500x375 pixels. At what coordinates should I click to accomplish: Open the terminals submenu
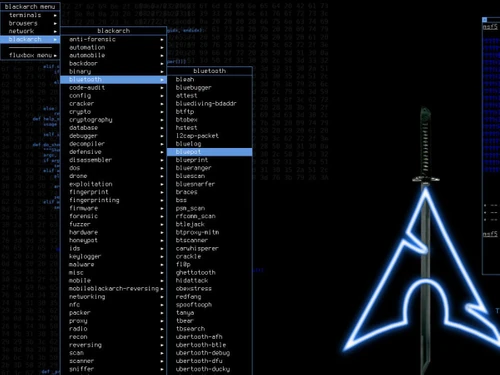tap(30, 15)
